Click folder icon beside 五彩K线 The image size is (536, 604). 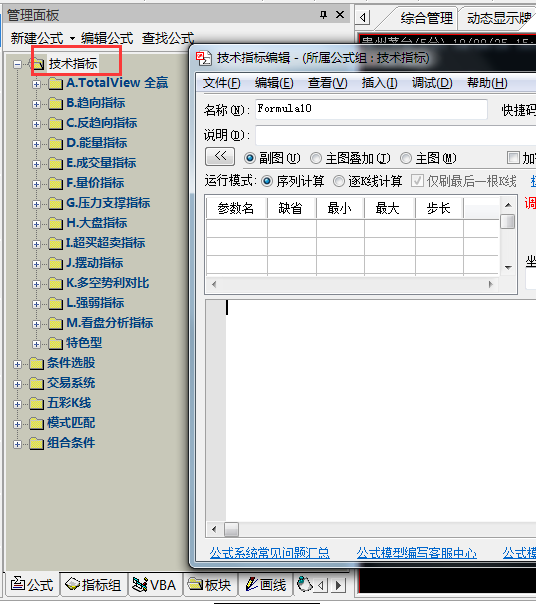[x=37, y=404]
